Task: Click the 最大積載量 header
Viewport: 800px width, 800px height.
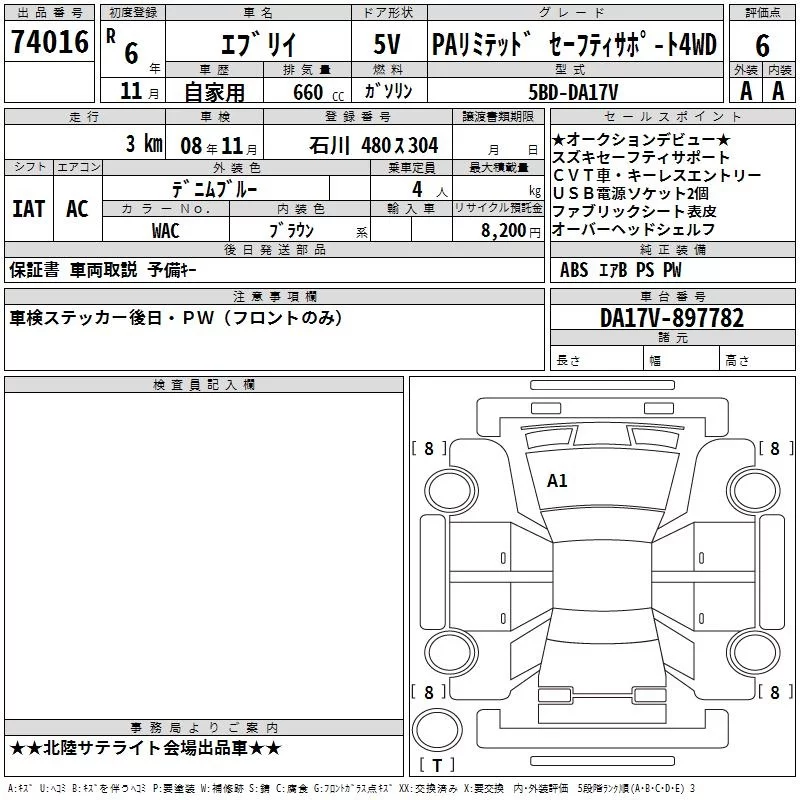Action: pos(498,167)
